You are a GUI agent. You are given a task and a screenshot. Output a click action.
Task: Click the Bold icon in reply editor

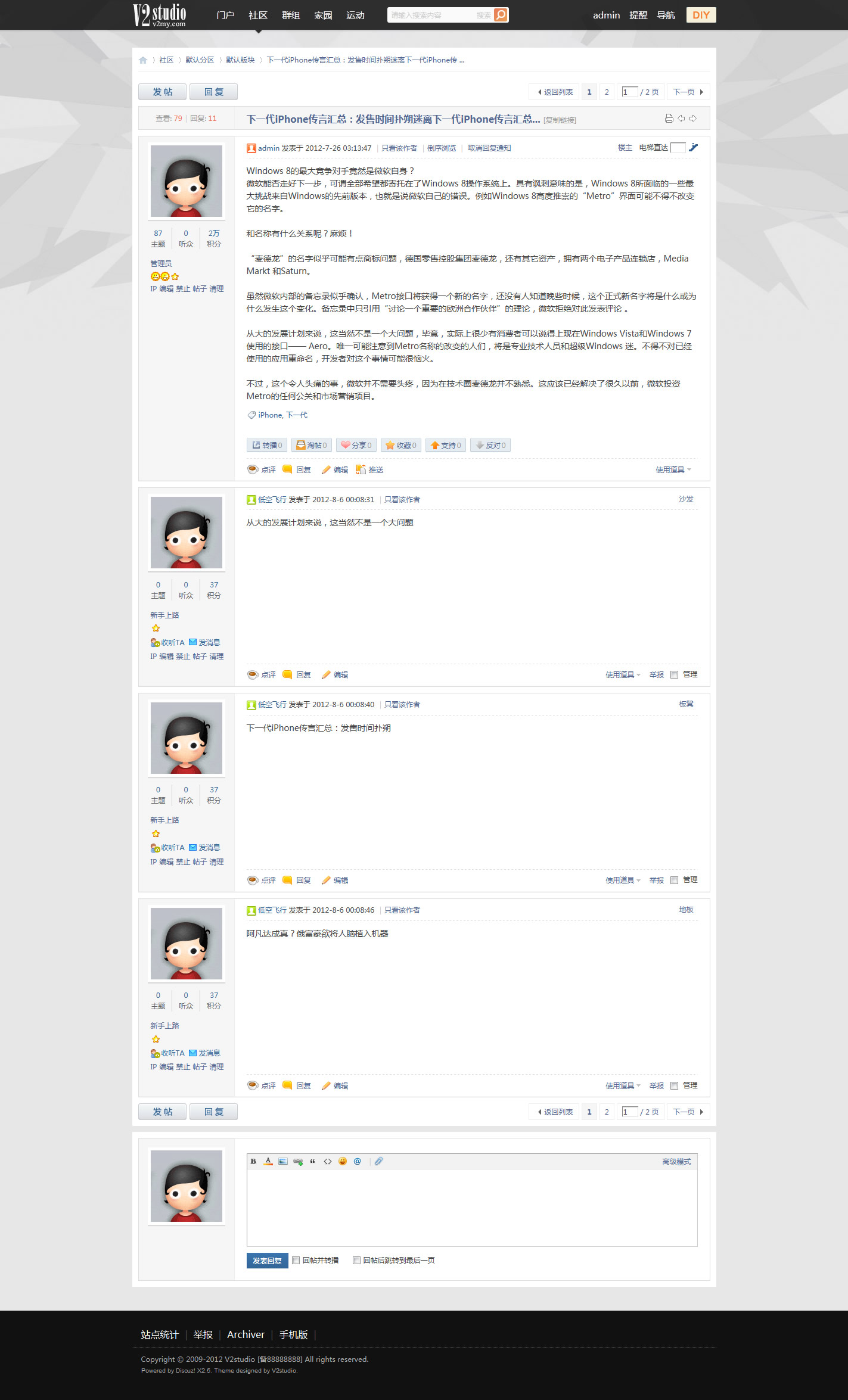point(253,1161)
